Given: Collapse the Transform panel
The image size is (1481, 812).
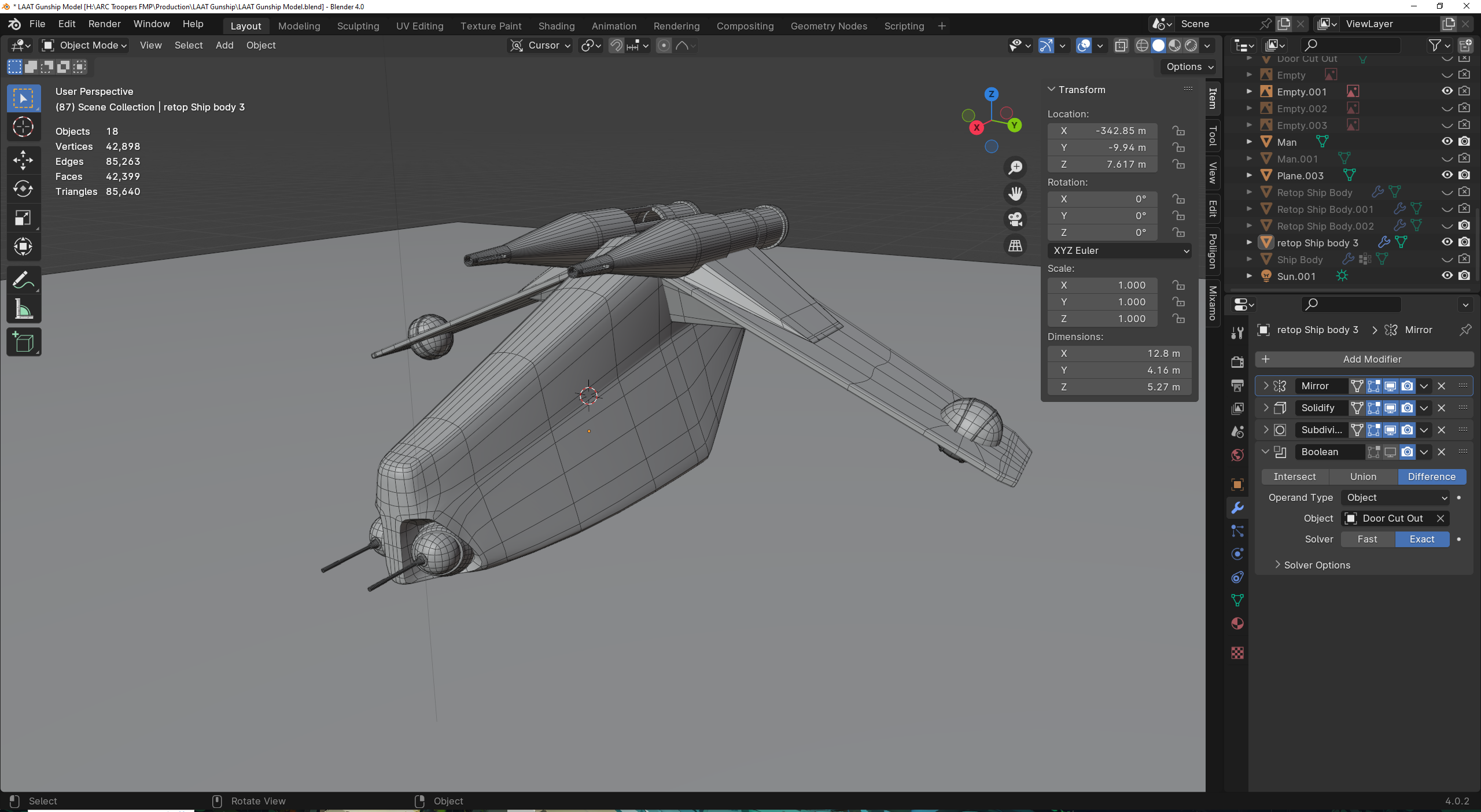Looking at the screenshot, I should point(1076,90).
